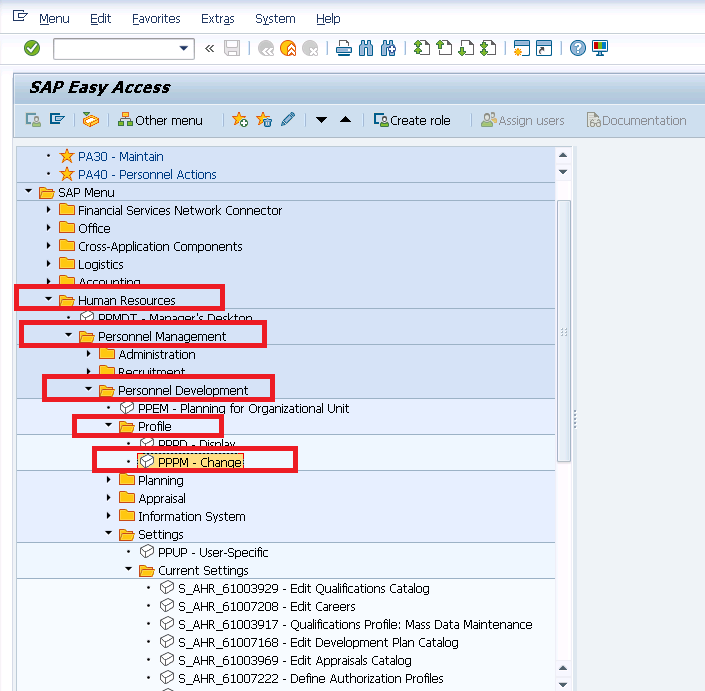This screenshot has width=705, height=691.
Task: Collapse the Human Resources folder
Action: tap(49, 299)
